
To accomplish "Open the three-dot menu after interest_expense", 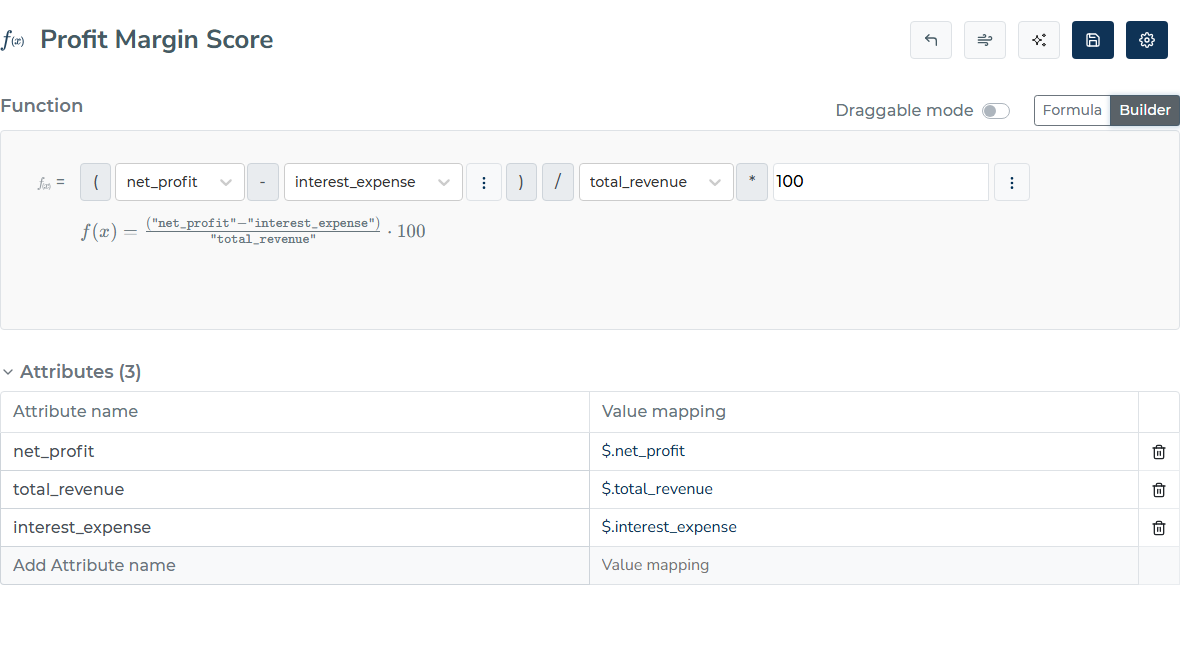I will click(484, 182).
